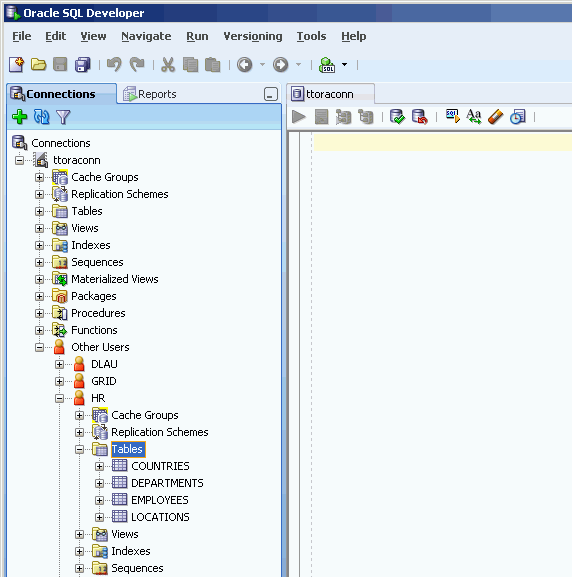Screen dimensions: 572x577
Task: Select the Functions folder
Action: 94,330
